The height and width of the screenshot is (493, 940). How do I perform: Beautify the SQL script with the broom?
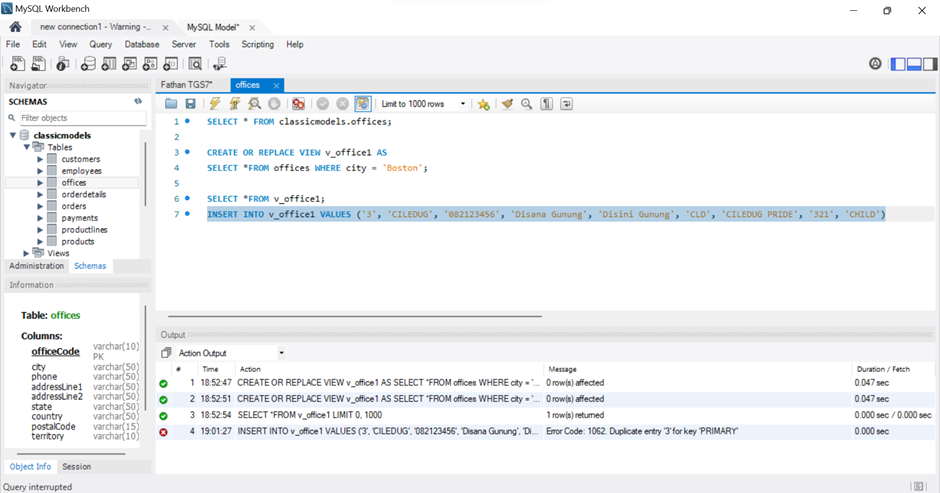click(507, 104)
